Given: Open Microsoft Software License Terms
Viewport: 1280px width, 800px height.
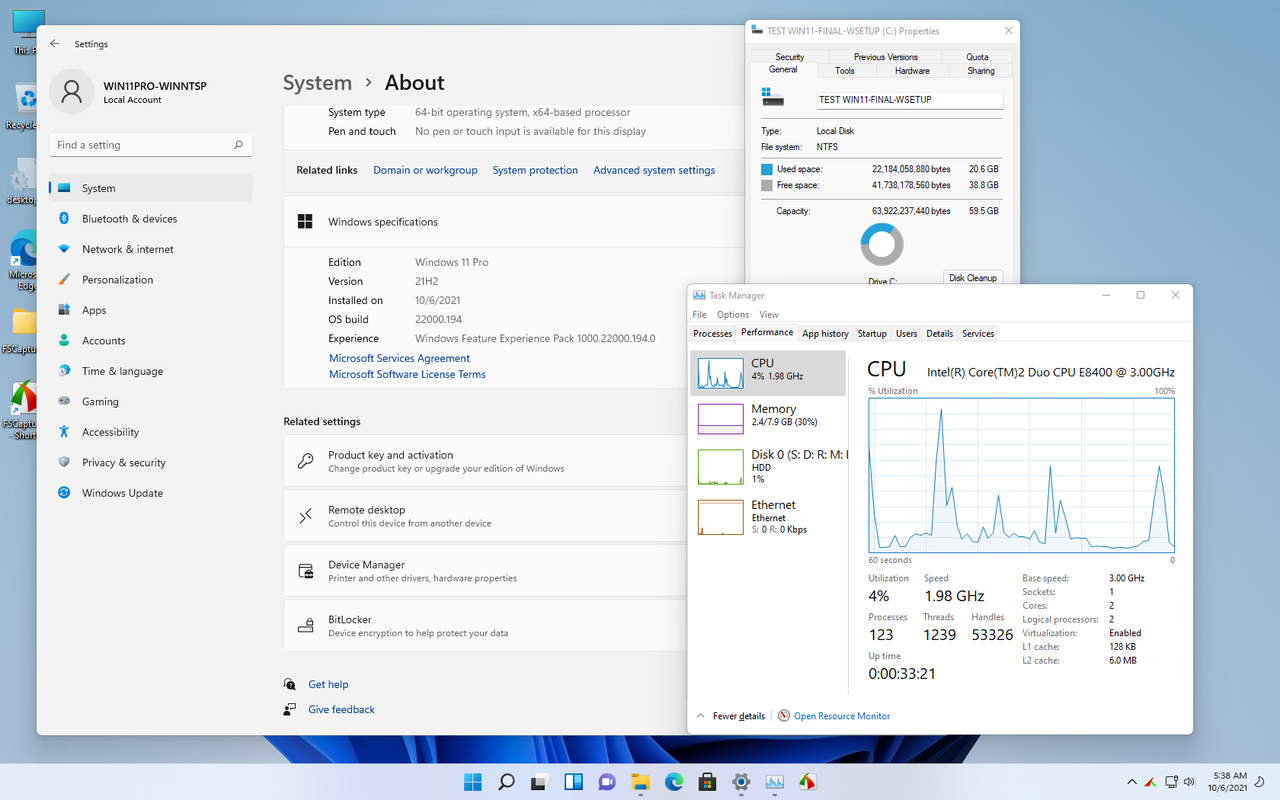Looking at the screenshot, I should (x=407, y=374).
